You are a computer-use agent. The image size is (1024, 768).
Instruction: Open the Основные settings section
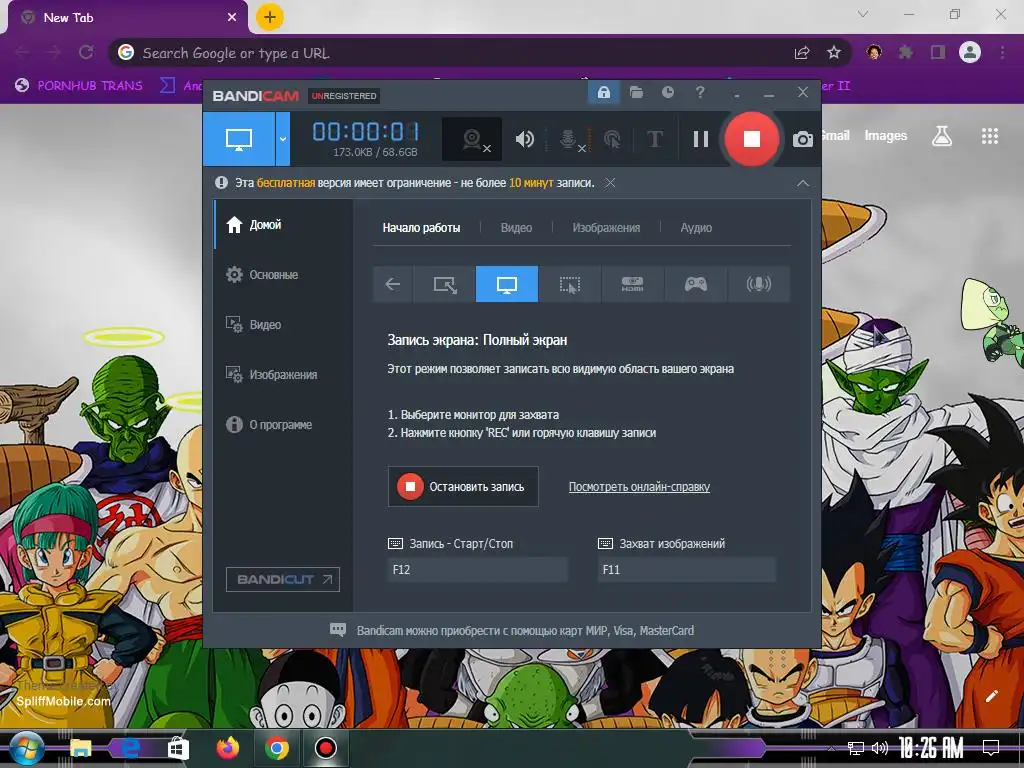[283, 275]
